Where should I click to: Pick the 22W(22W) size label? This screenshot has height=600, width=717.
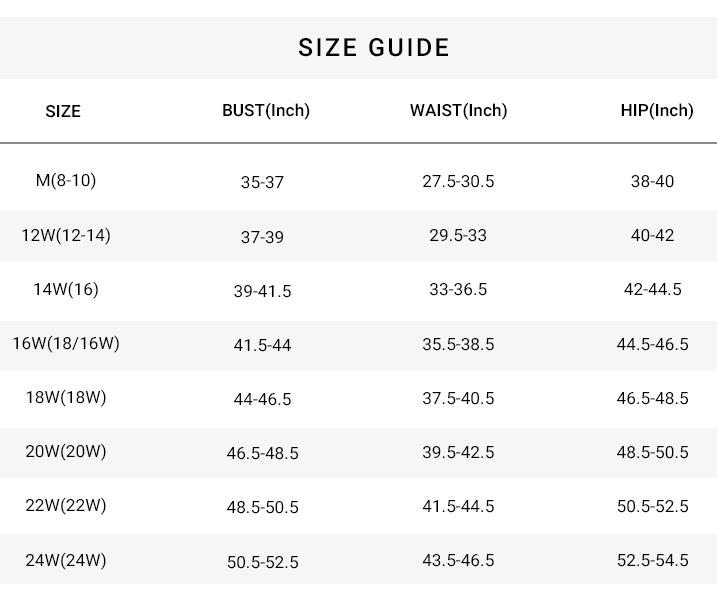[x=66, y=505]
